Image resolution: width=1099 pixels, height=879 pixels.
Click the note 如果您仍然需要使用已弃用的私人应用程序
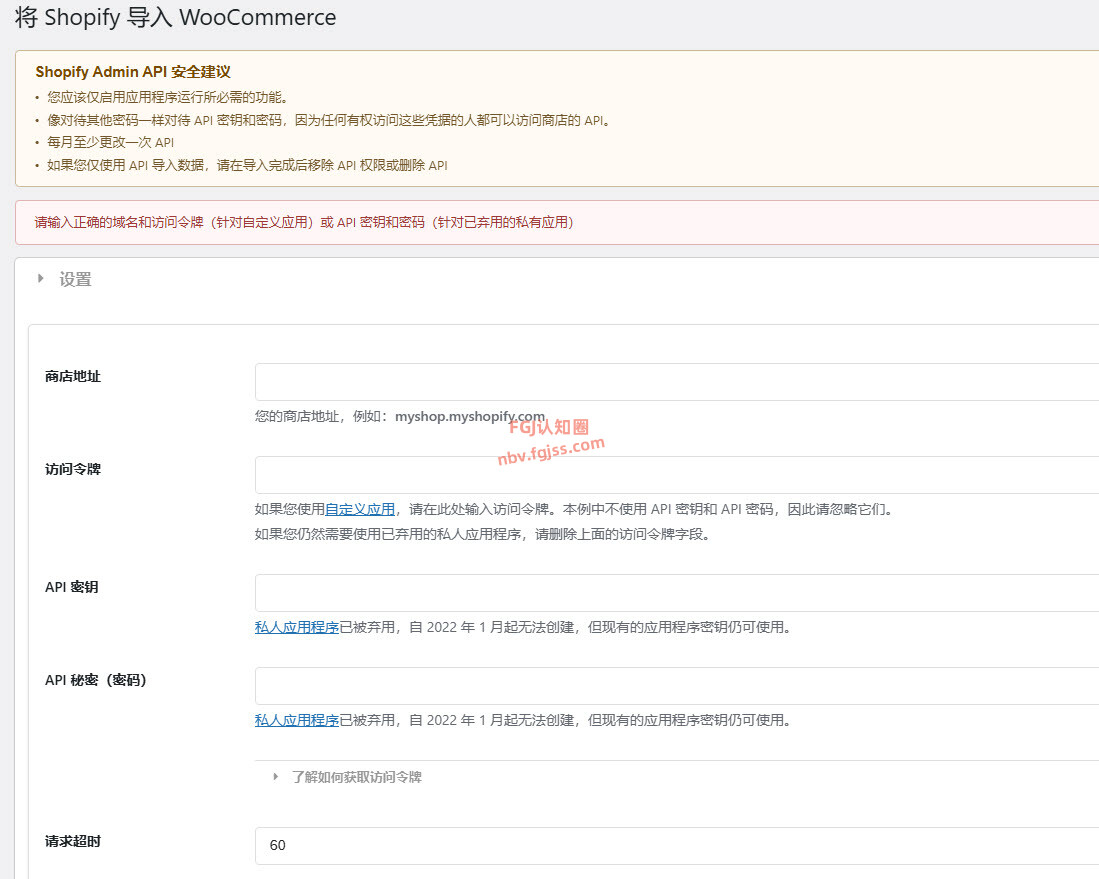pyautogui.click(x=484, y=534)
